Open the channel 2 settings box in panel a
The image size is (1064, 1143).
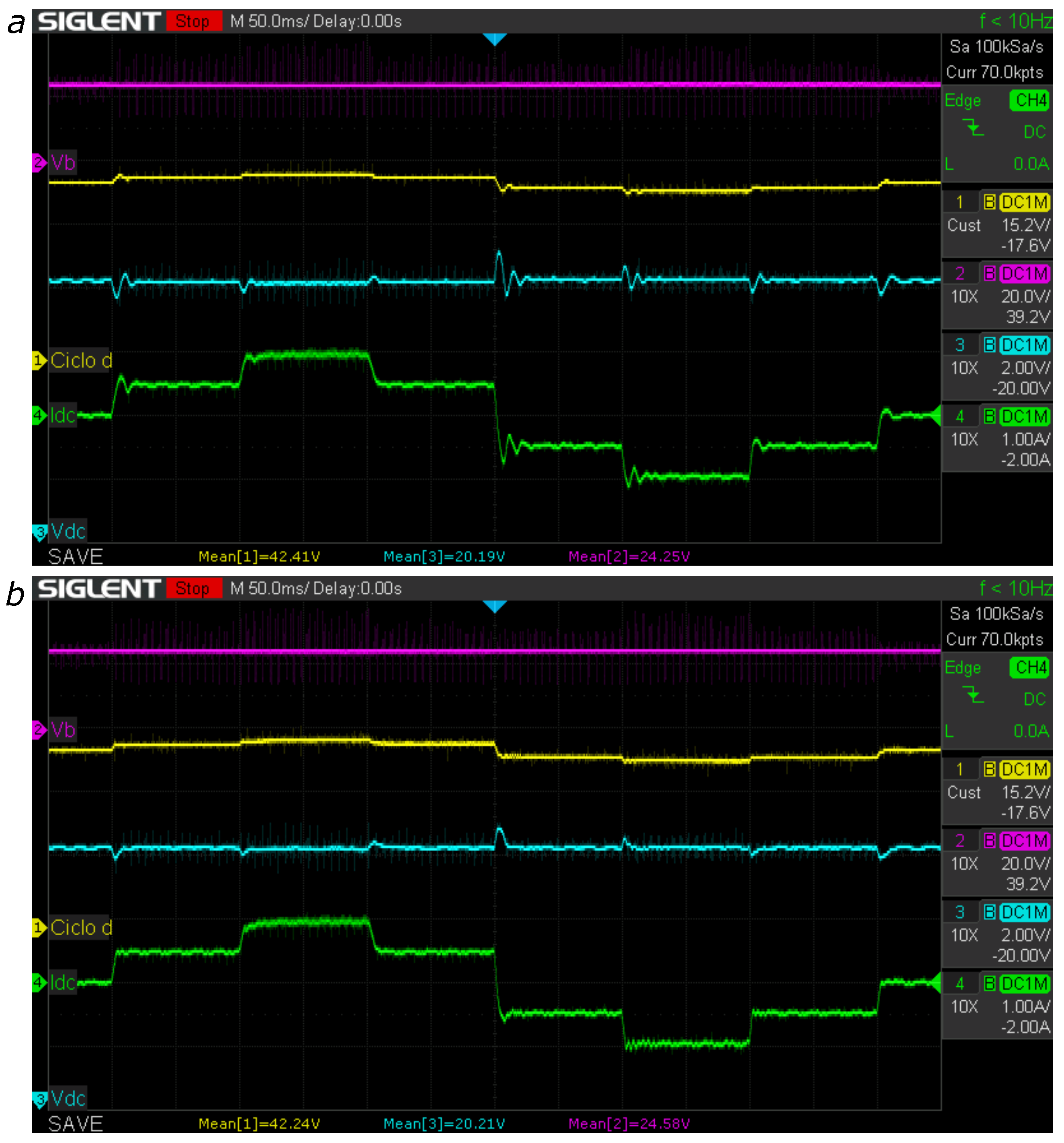(997, 295)
